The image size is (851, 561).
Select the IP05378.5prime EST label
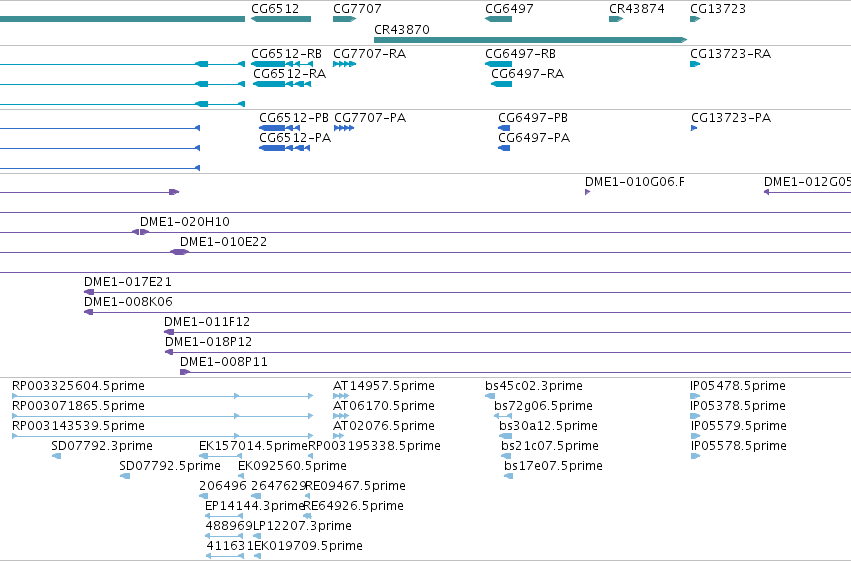point(738,406)
